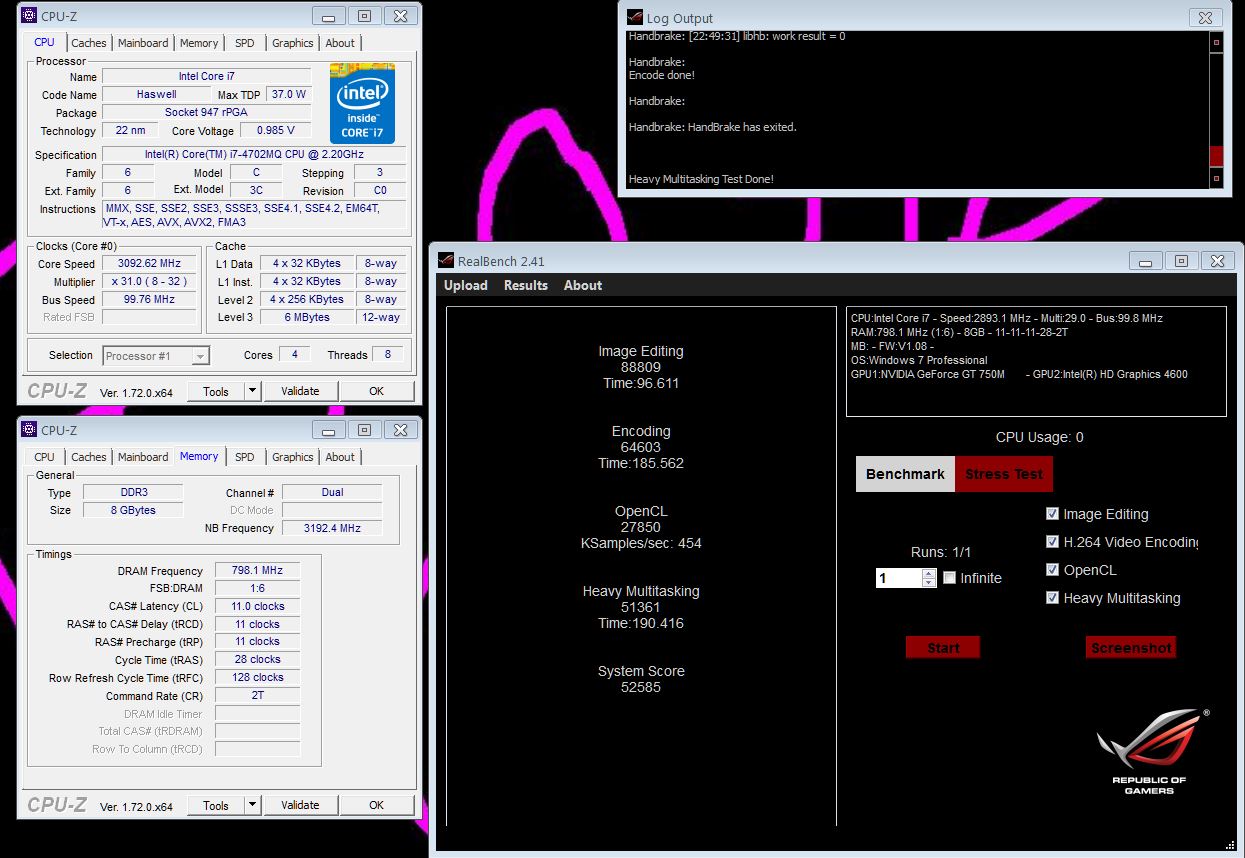The image size is (1245, 858).
Task: Toggle H.264 Video Encoding checkbox
Action: [x=1052, y=542]
